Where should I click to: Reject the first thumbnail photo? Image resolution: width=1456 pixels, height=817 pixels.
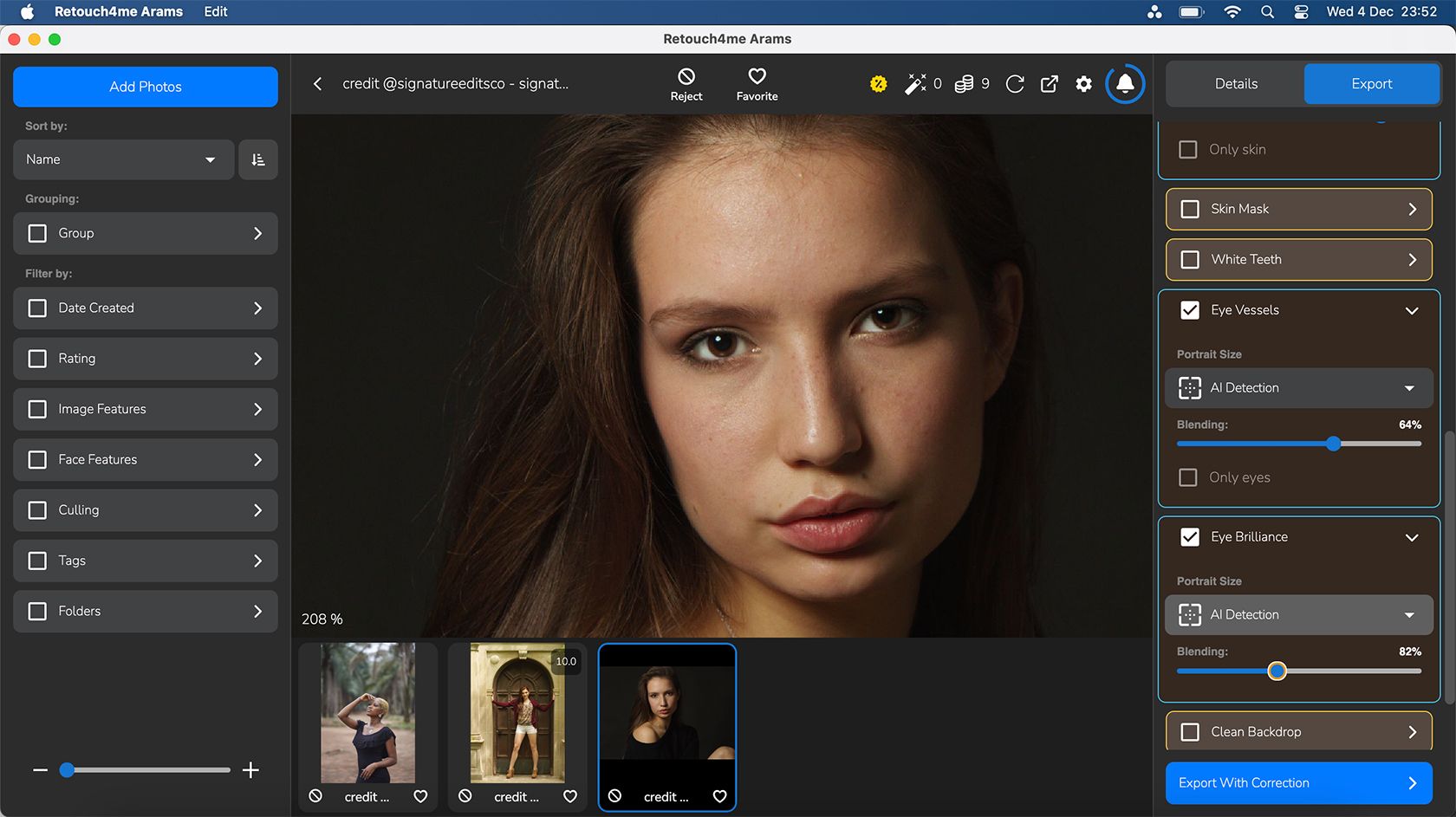click(x=315, y=796)
